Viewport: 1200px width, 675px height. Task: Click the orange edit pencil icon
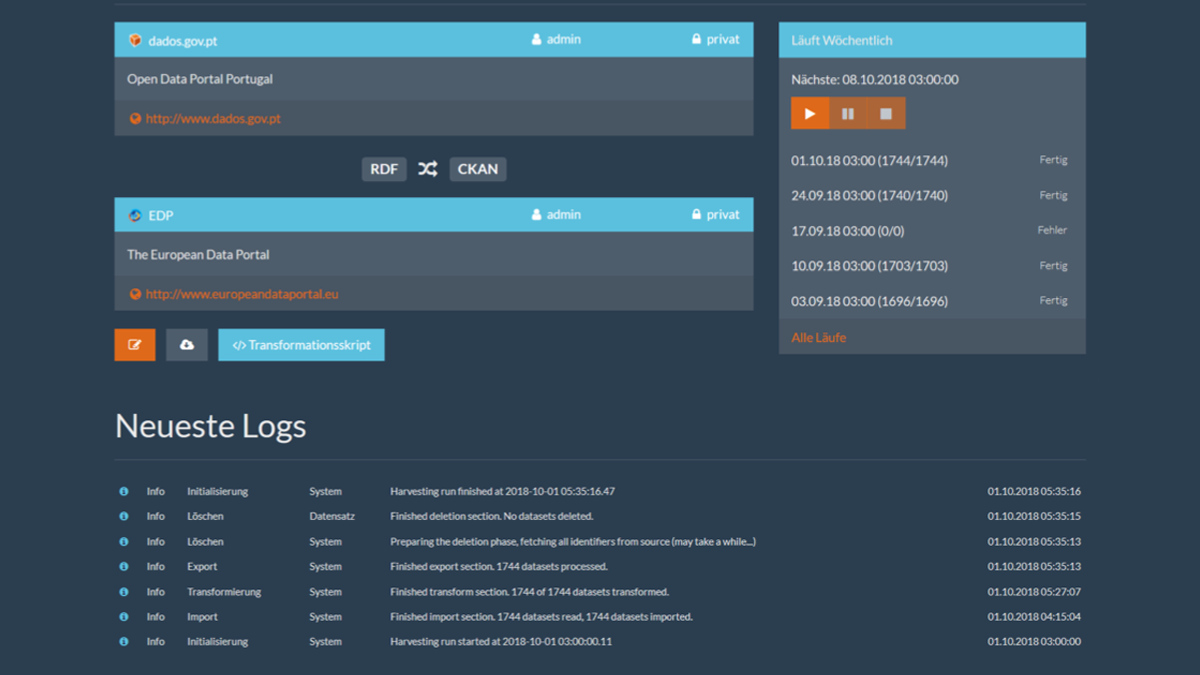point(134,344)
